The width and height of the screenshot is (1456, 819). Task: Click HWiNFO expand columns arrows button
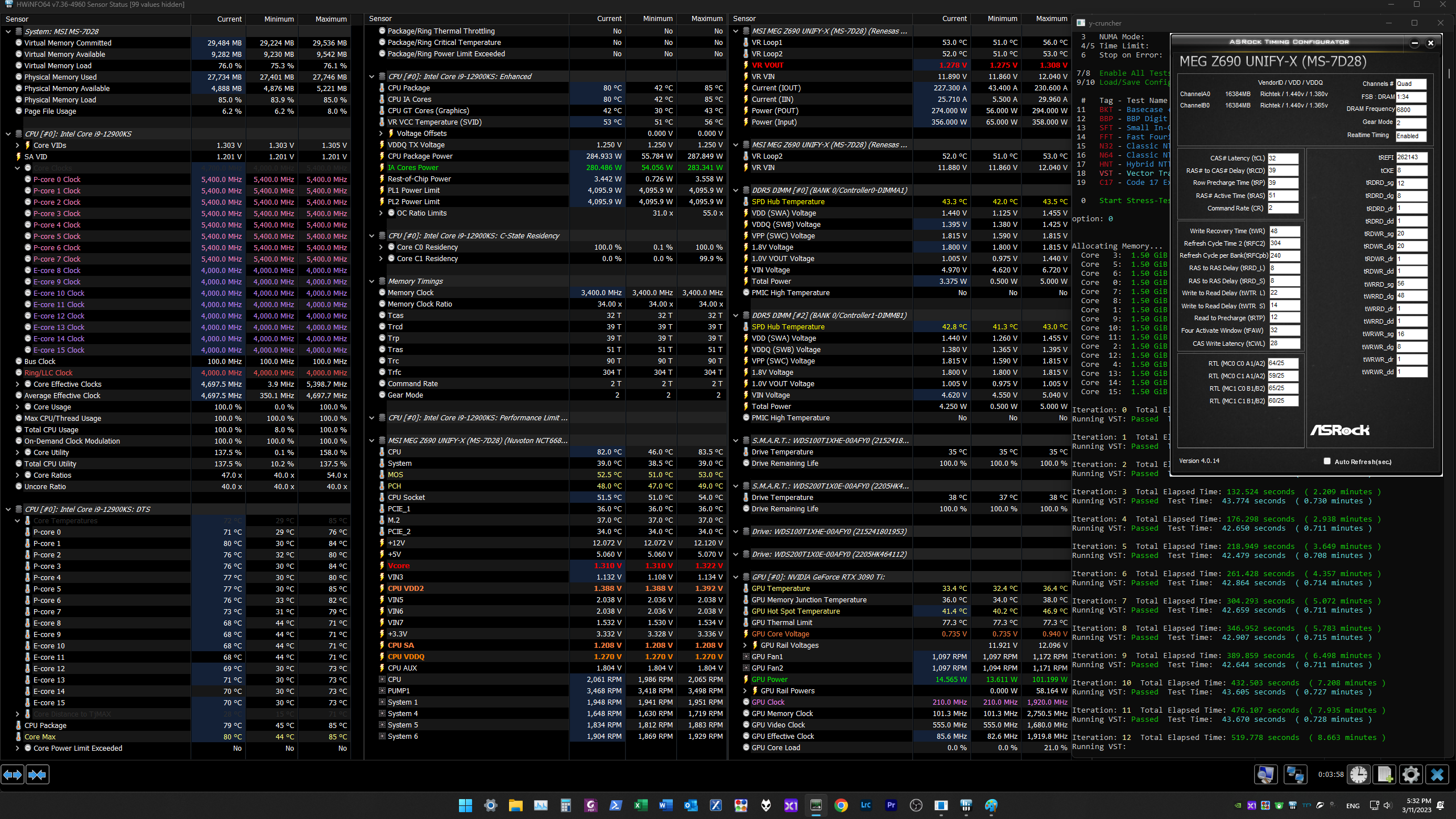13,775
